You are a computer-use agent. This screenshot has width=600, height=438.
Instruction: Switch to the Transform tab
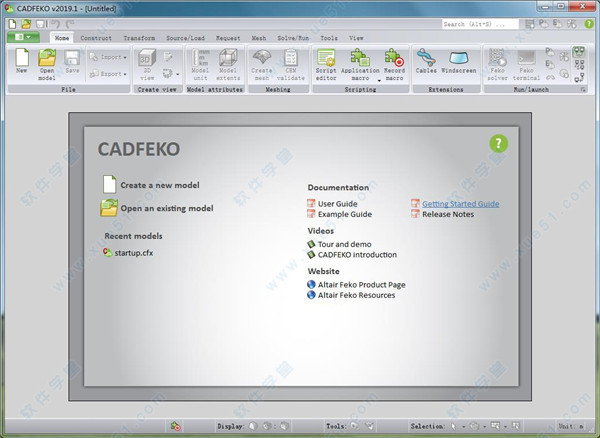click(x=139, y=38)
